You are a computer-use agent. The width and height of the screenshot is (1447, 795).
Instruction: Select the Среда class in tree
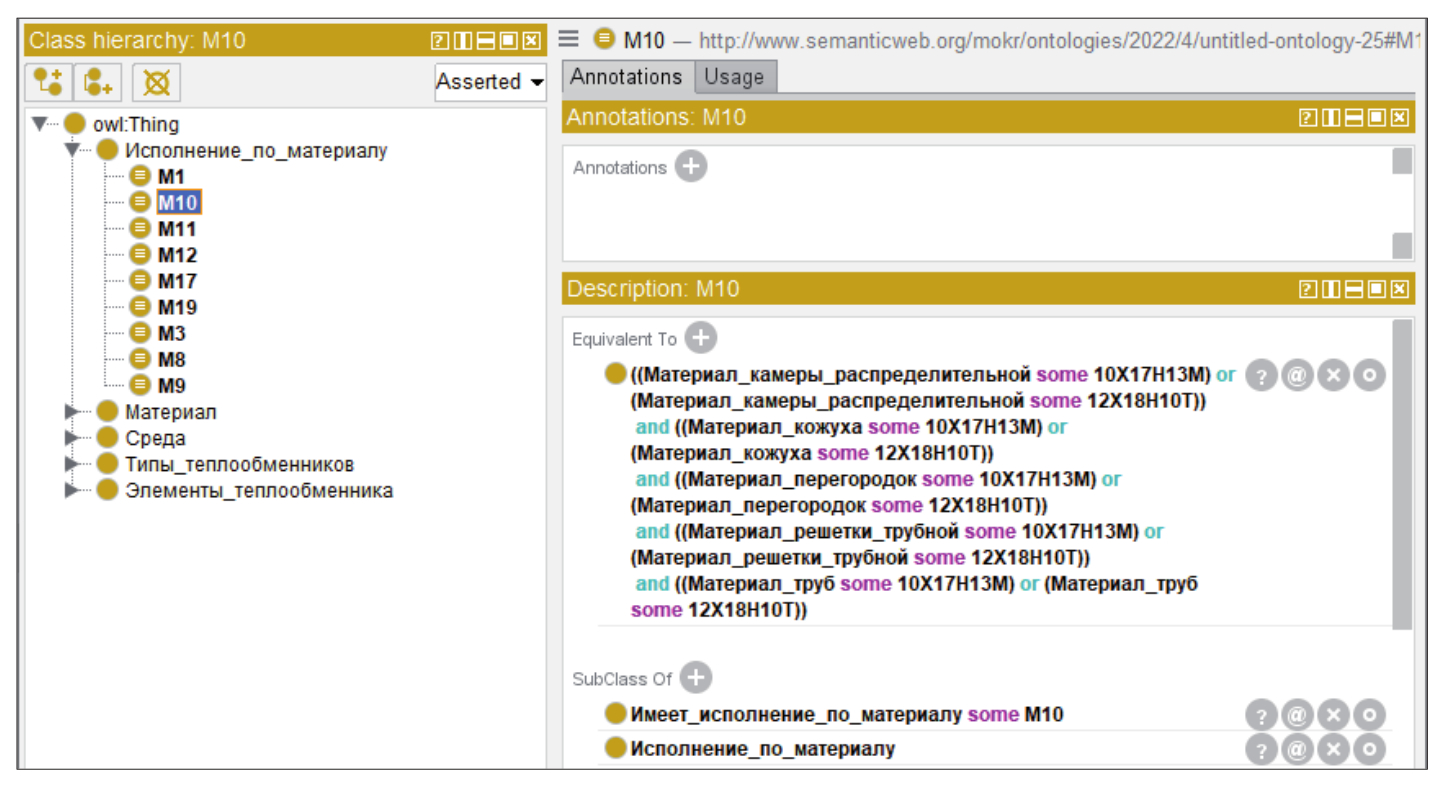pyautogui.click(x=154, y=438)
